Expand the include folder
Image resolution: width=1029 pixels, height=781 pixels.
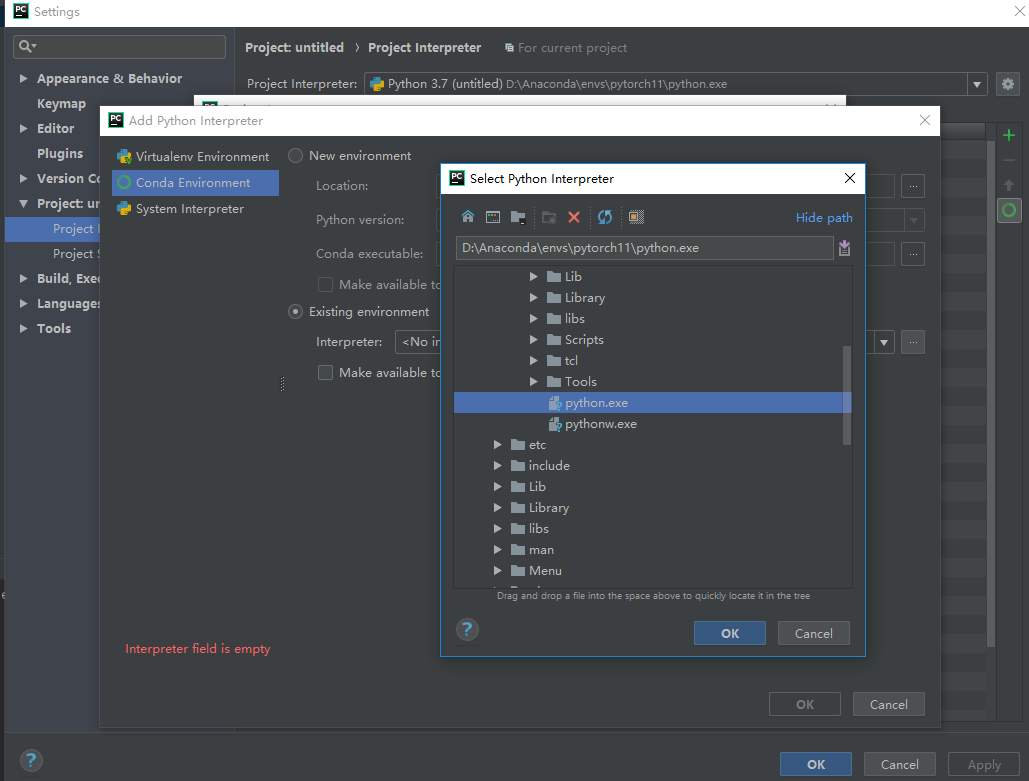pos(497,466)
